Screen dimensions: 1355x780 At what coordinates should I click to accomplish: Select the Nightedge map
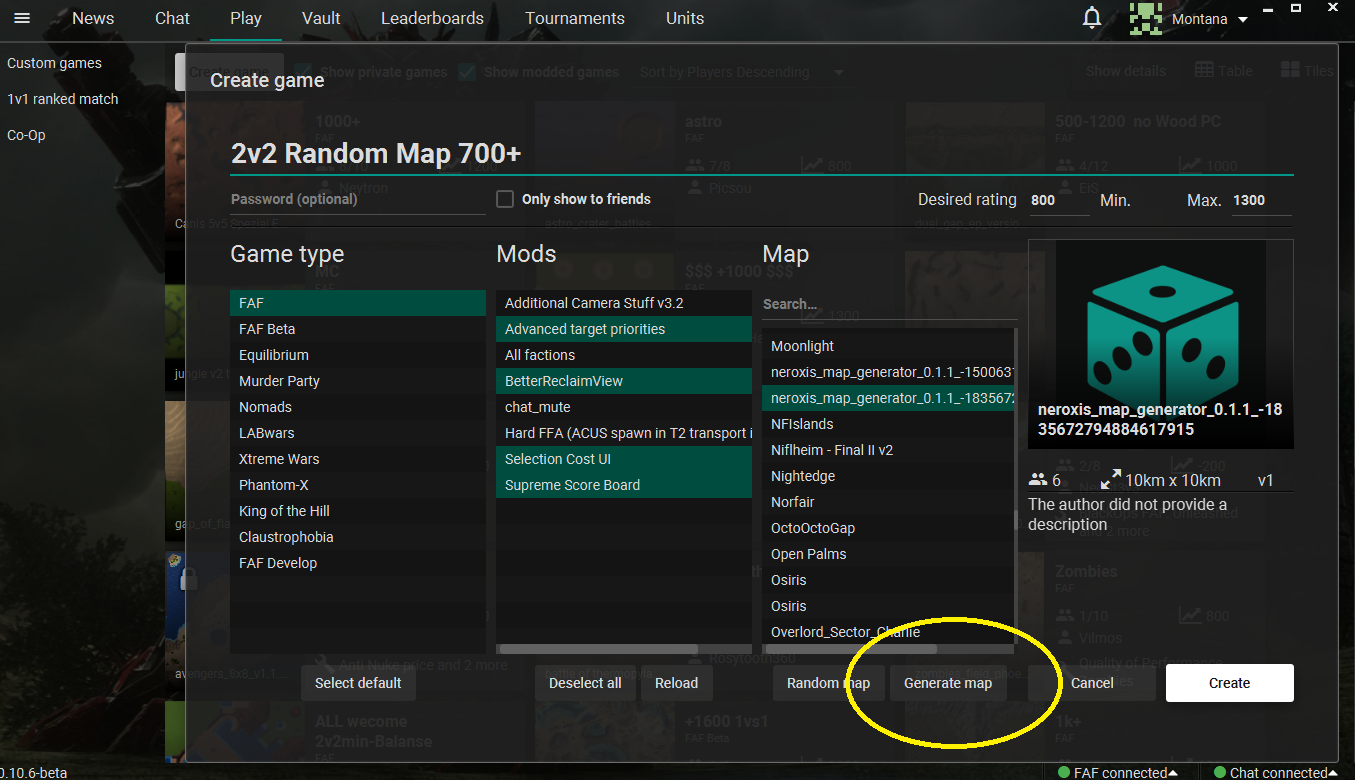(888, 476)
